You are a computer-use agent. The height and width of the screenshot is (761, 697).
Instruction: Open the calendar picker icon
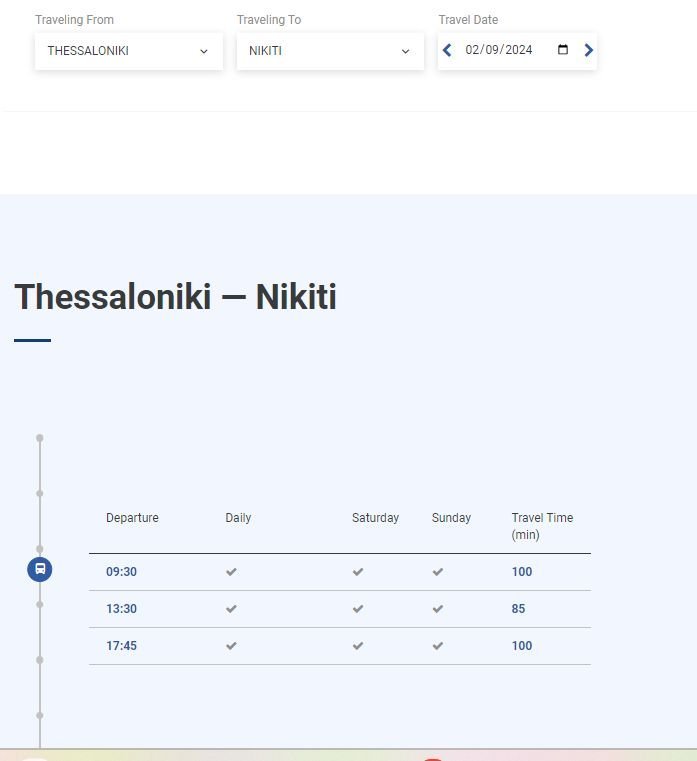[563, 50]
